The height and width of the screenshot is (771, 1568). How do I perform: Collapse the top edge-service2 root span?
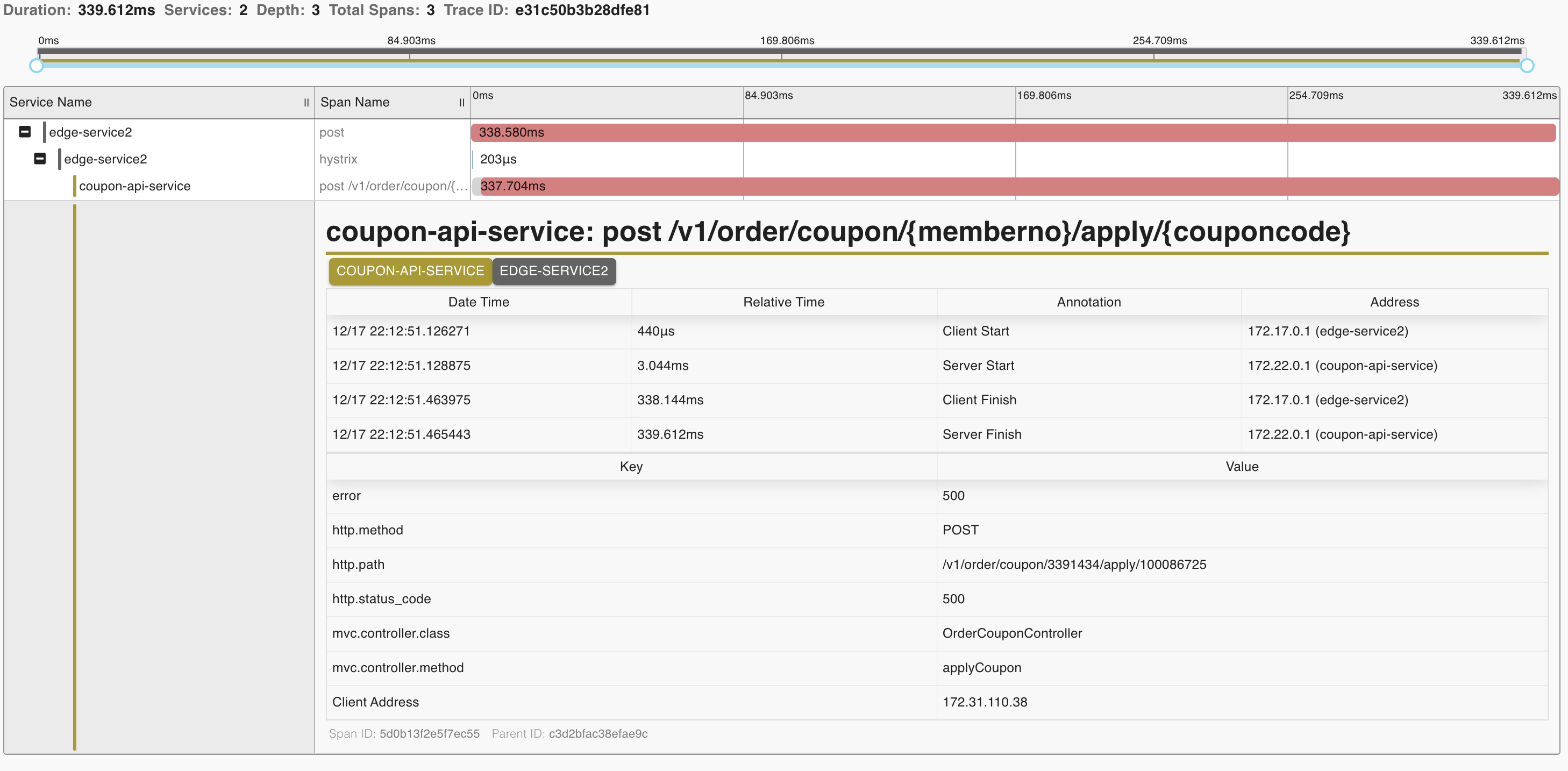coord(25,132)
